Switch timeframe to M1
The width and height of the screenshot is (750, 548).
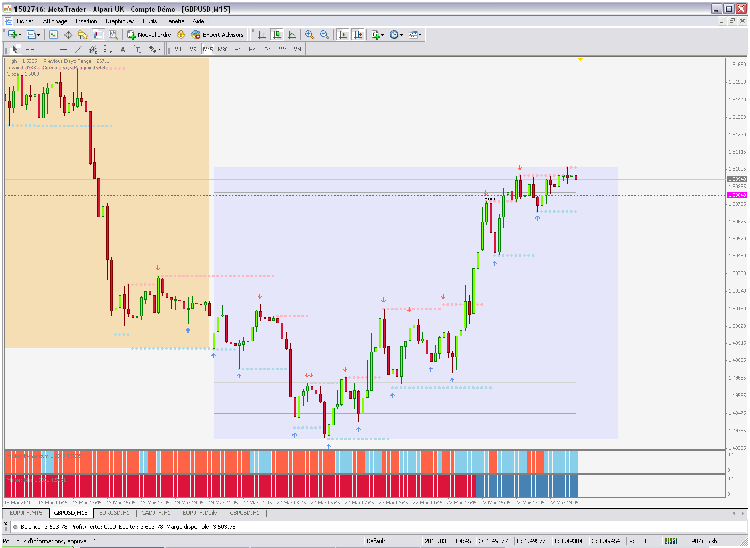tap(177, 49)
